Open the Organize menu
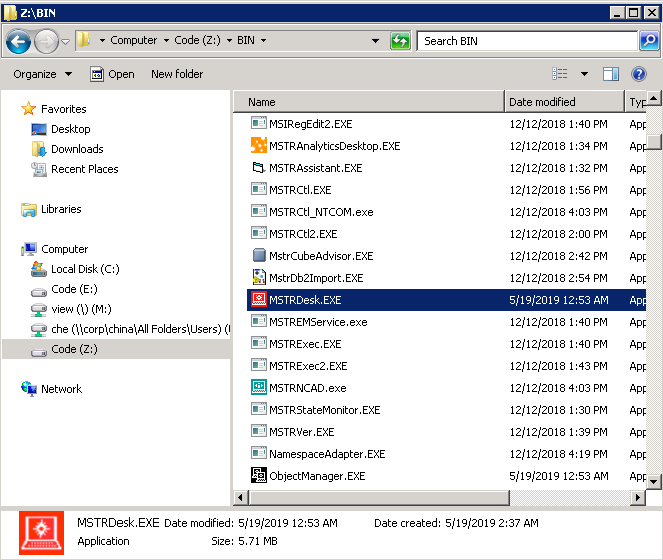Viewport: 663px width, 560px height. point(42,74)
